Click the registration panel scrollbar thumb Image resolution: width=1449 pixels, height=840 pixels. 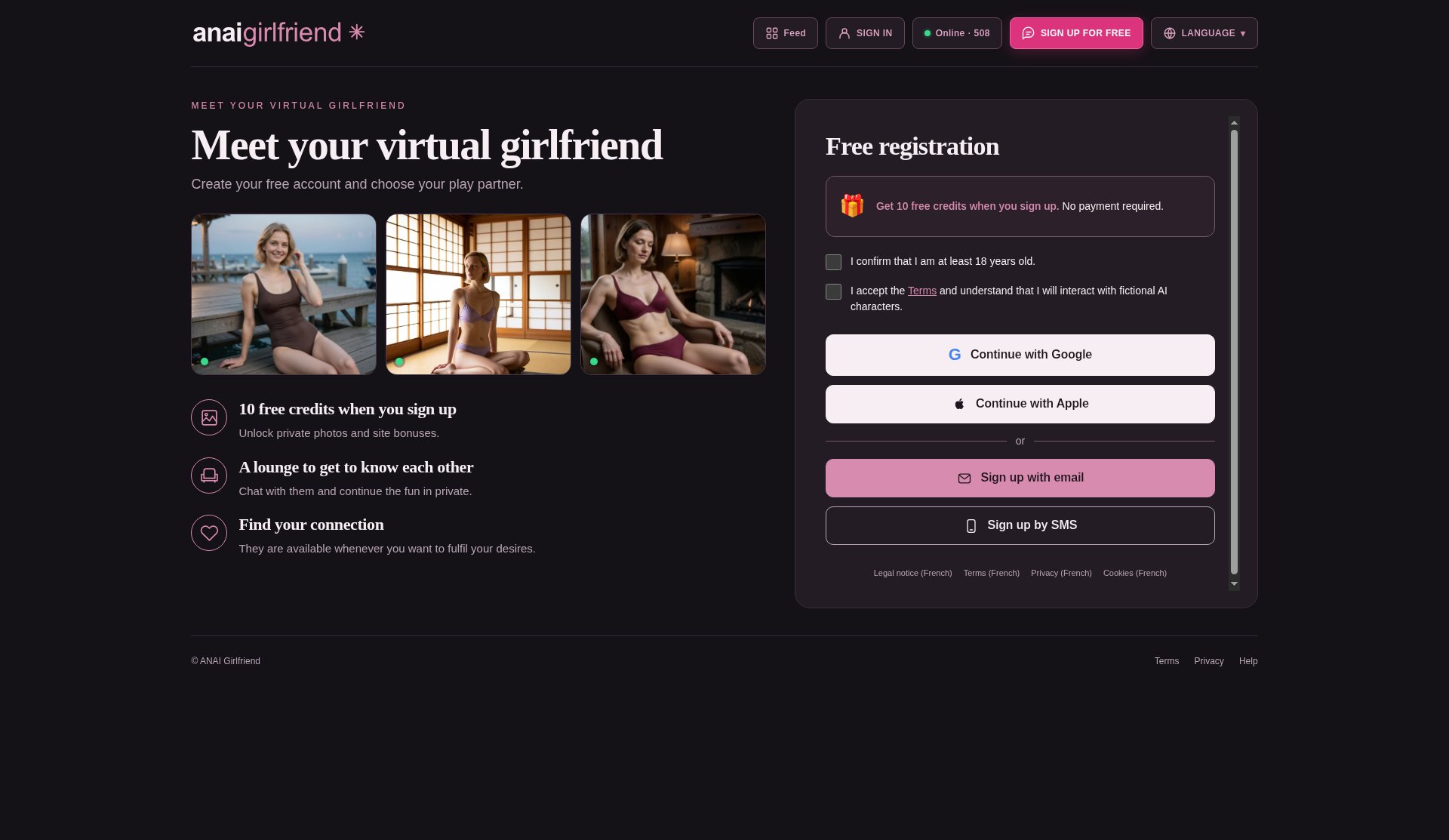pos(1234,352)
